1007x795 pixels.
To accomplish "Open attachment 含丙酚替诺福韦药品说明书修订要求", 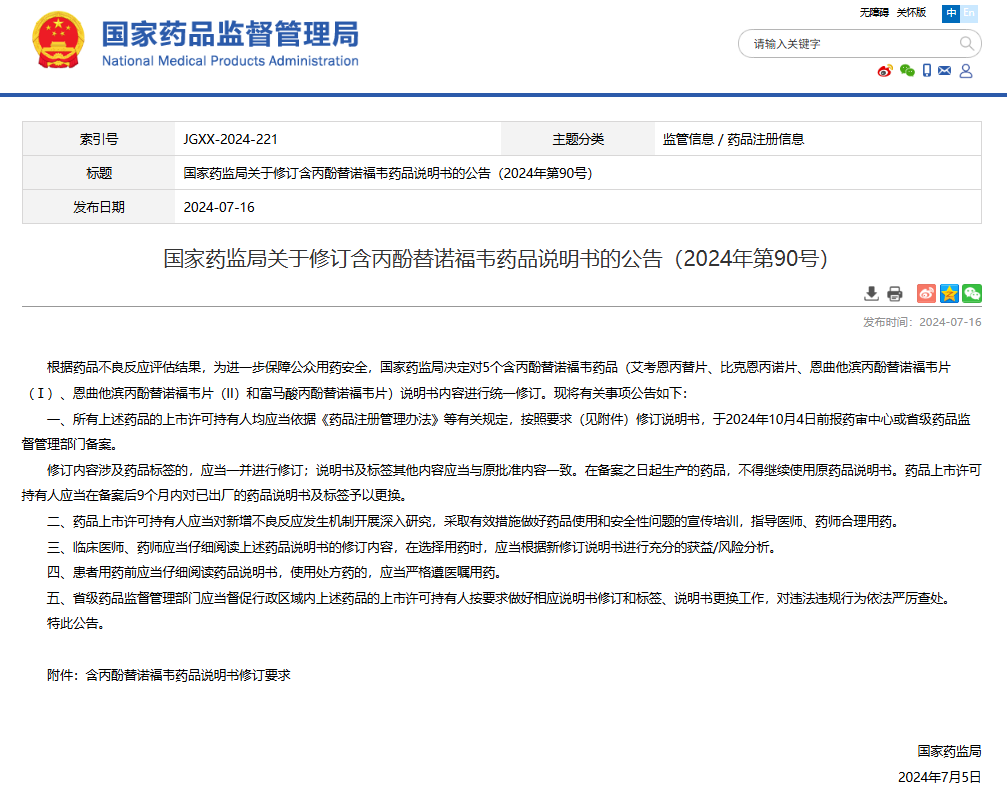I will click(x=188, y=675).
